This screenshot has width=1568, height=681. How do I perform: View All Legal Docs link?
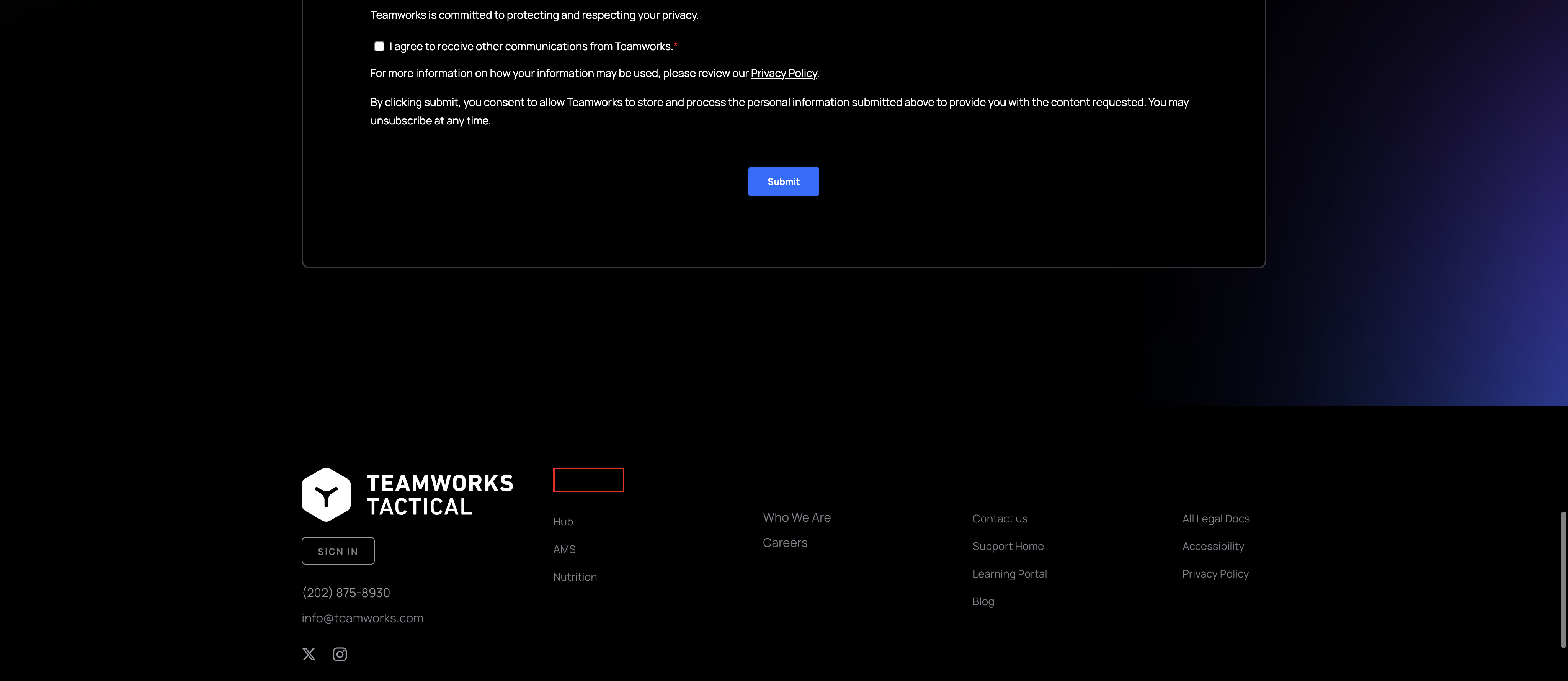pyautogui.click(x=1215, y=518)
